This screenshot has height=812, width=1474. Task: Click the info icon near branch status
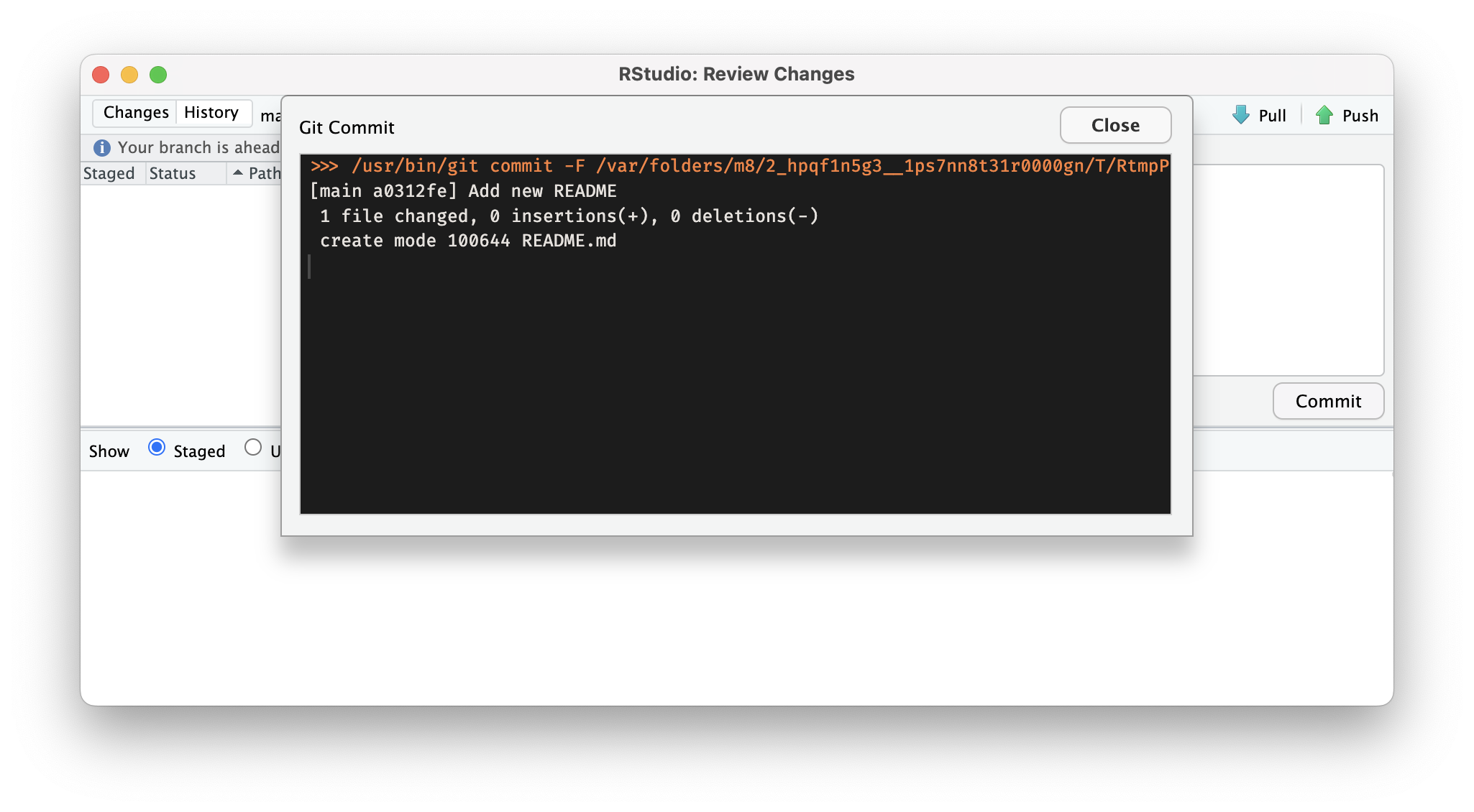click(100, 148)
